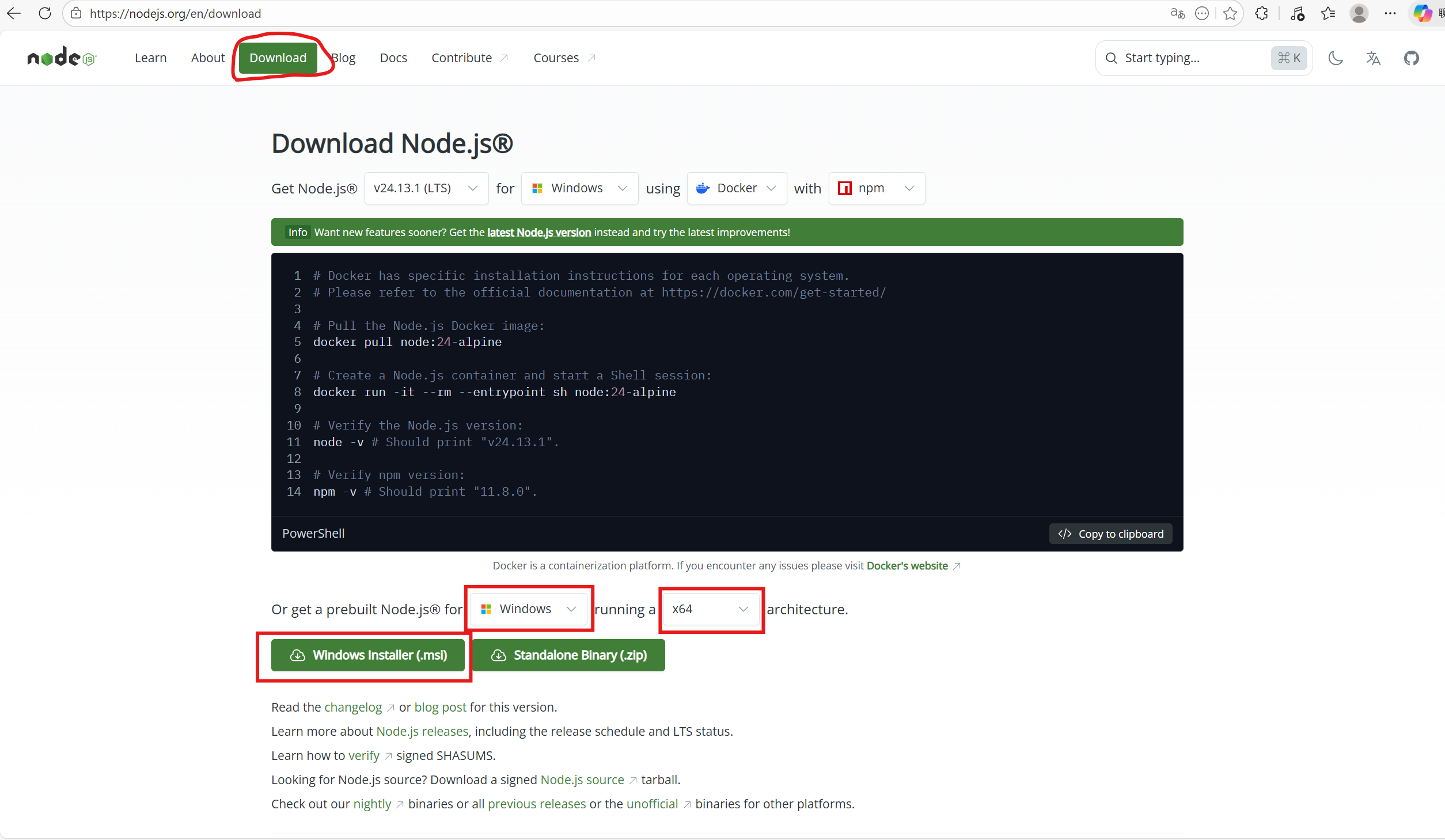Expand the npm package manager dropdown
The height and width of the screenshot is (840, 1445).
tap(876, 188)
